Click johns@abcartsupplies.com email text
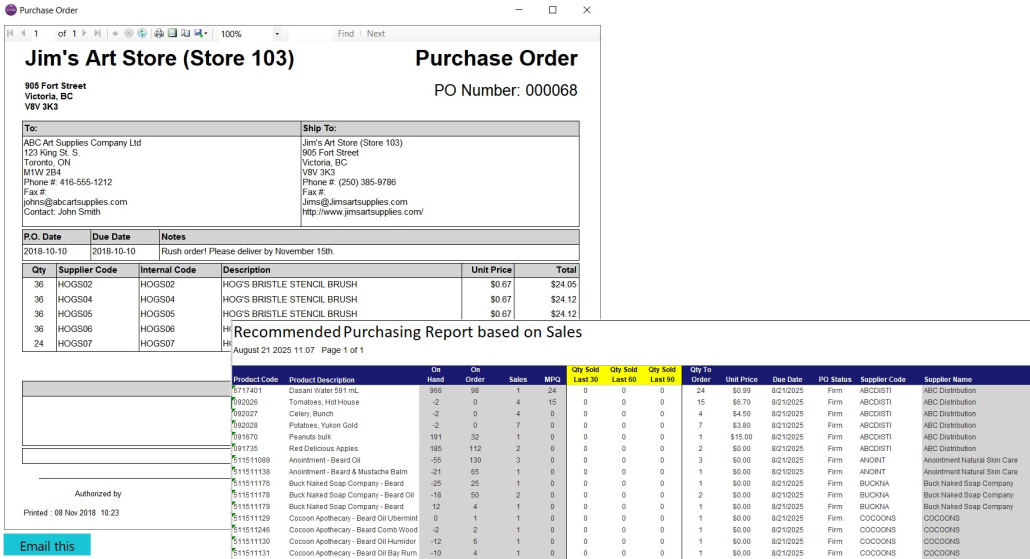This screenshot has width=1030, height=559. click(x=76, y=202)
